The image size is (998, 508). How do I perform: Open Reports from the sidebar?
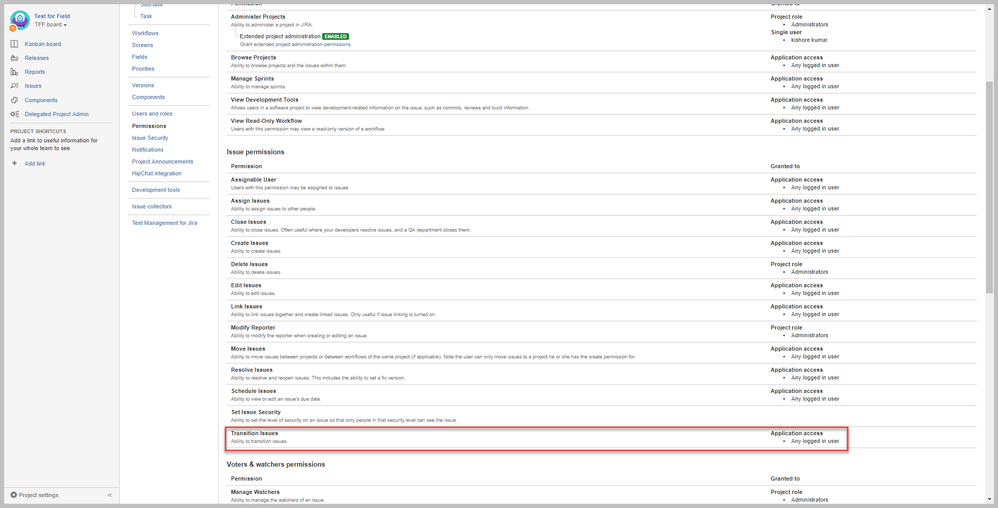pyautogui.click(x=34, y=72)
